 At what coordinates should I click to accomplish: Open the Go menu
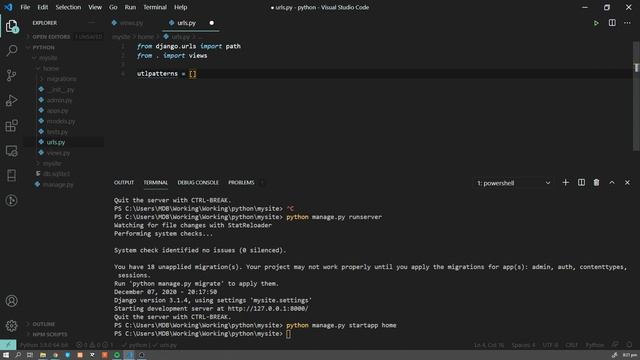[113, 7]
